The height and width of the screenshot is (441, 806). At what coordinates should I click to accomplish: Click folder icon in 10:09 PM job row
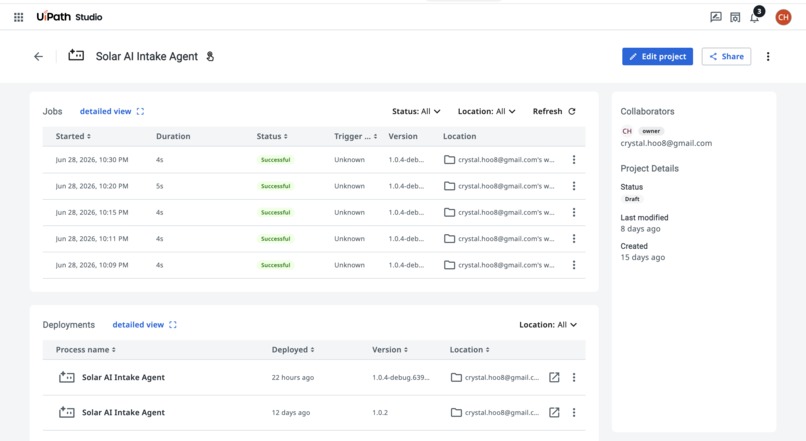click(x=449, y=265)
